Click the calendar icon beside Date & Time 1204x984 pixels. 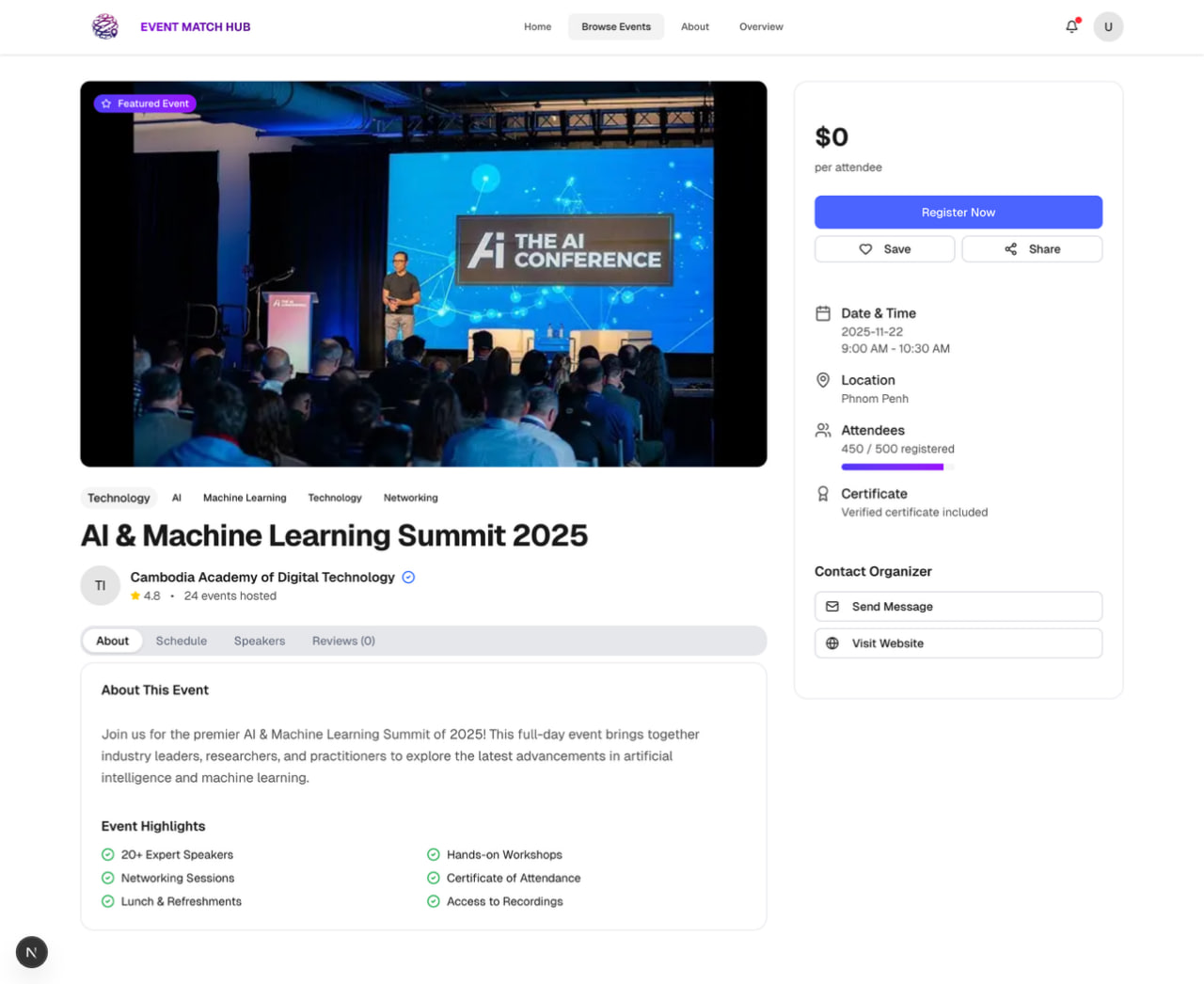[823, 313]
